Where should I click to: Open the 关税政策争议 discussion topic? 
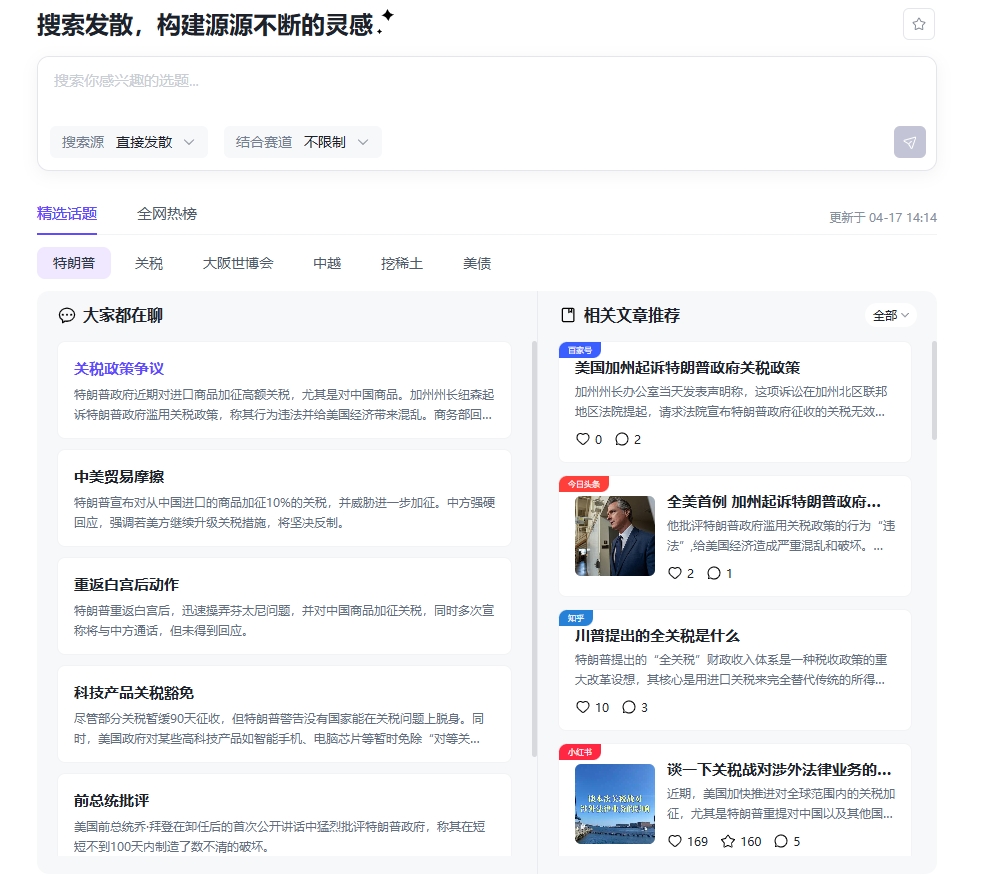[119, 369]
